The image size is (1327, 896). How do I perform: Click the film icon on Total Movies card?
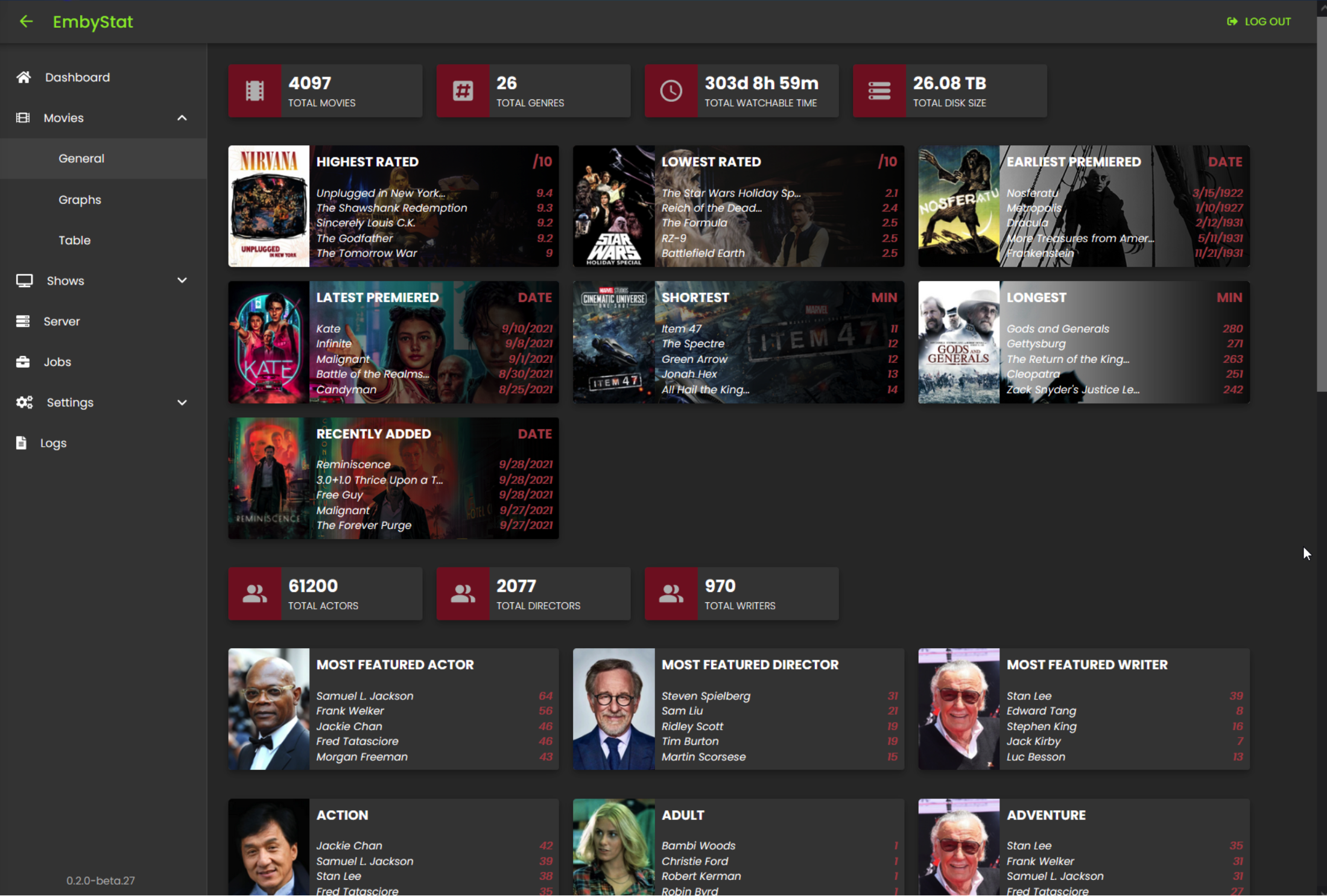(x=255, y=91)
